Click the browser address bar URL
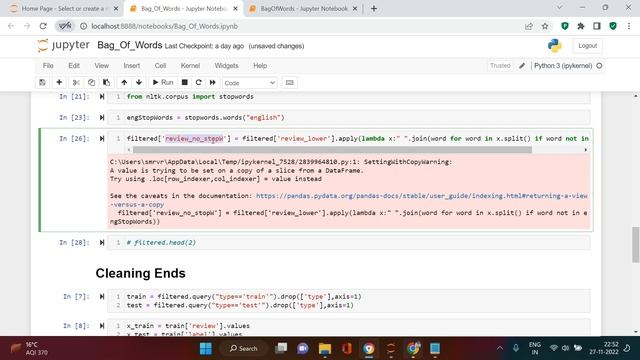Screen dimensions: 640x360 [x=164, y=26]
